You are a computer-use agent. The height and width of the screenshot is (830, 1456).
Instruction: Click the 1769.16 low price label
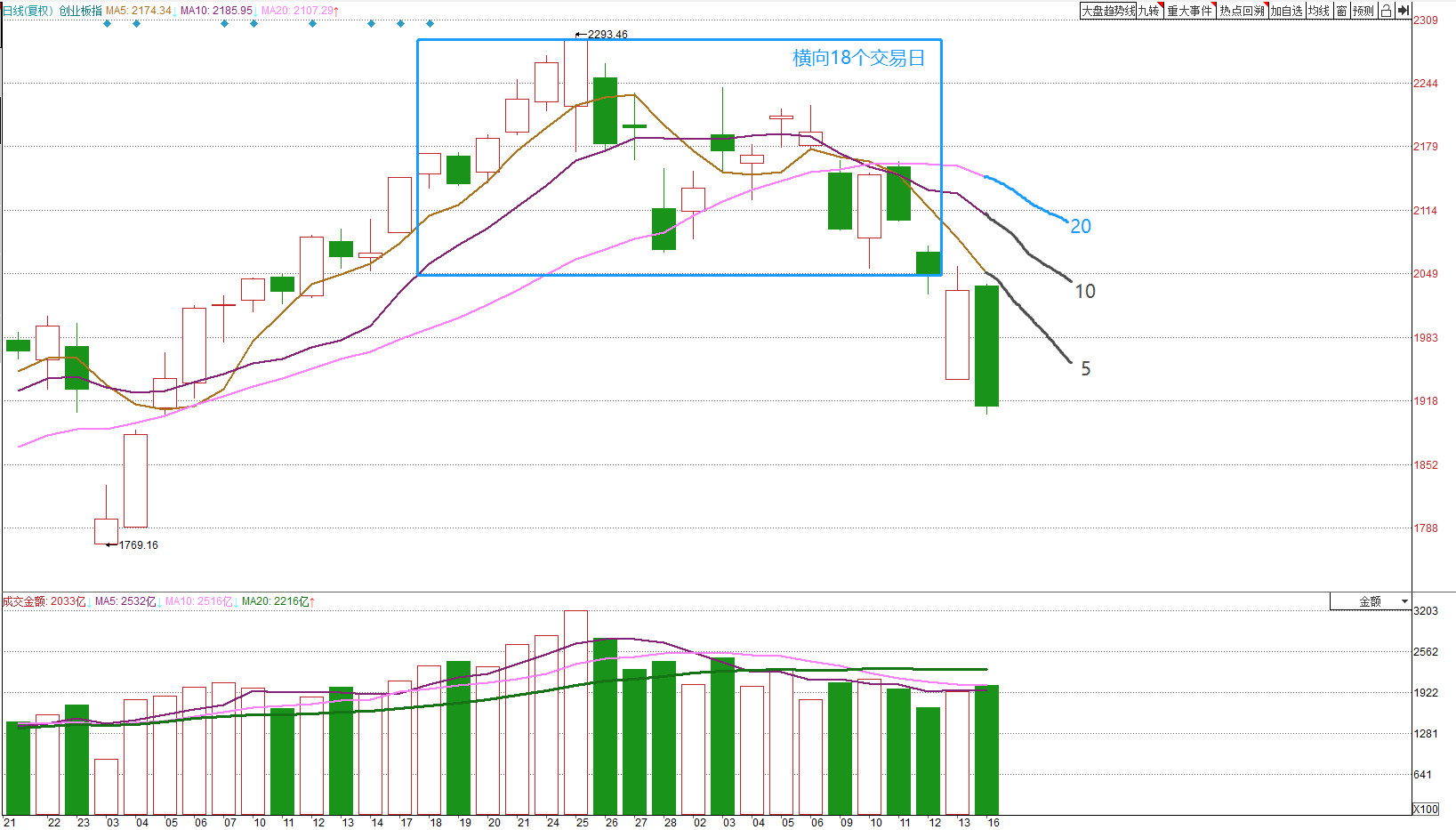[139, 545]
